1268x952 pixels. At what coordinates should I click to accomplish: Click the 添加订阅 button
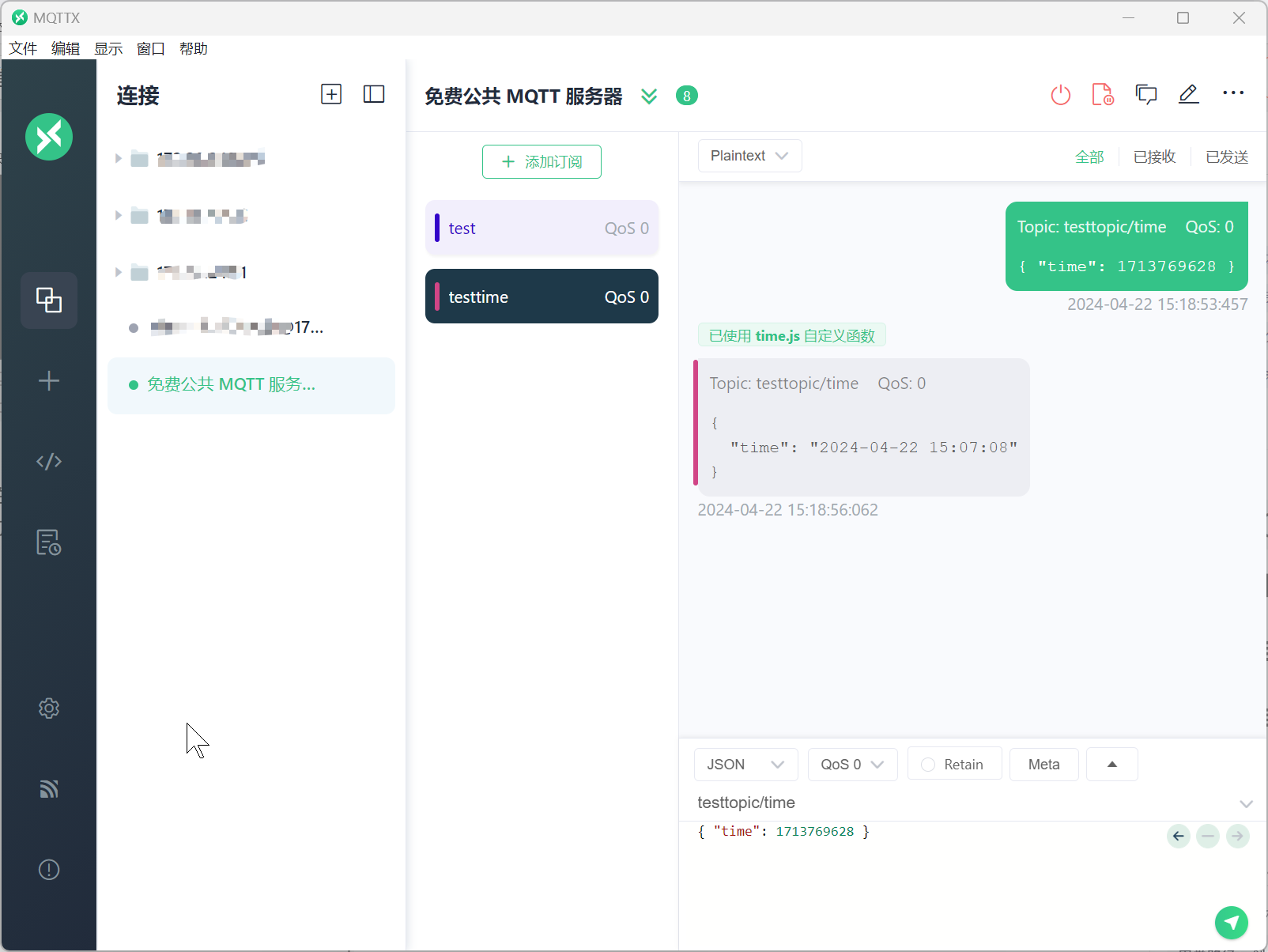point(542,162)
